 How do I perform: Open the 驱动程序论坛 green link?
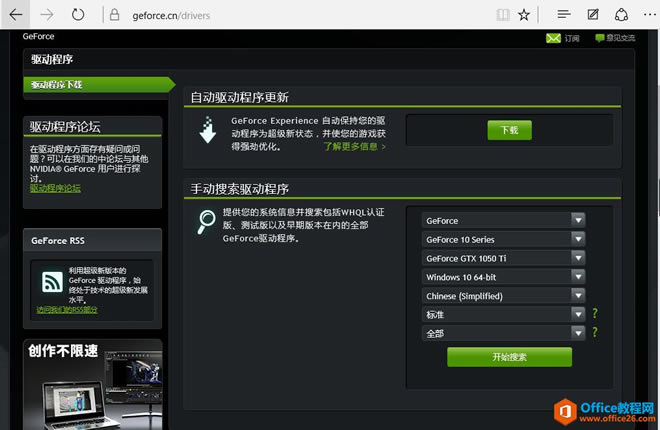tap(55, 188)
